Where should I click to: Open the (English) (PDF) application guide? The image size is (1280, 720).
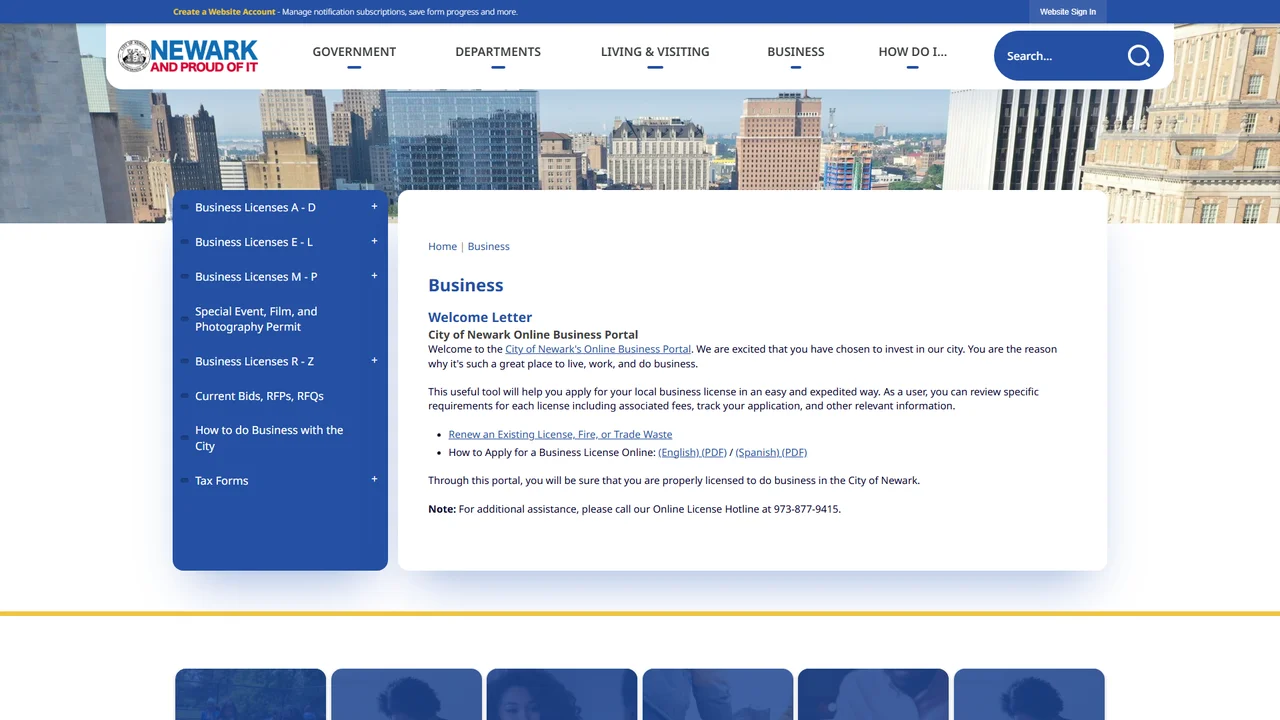tap(692, 453)
